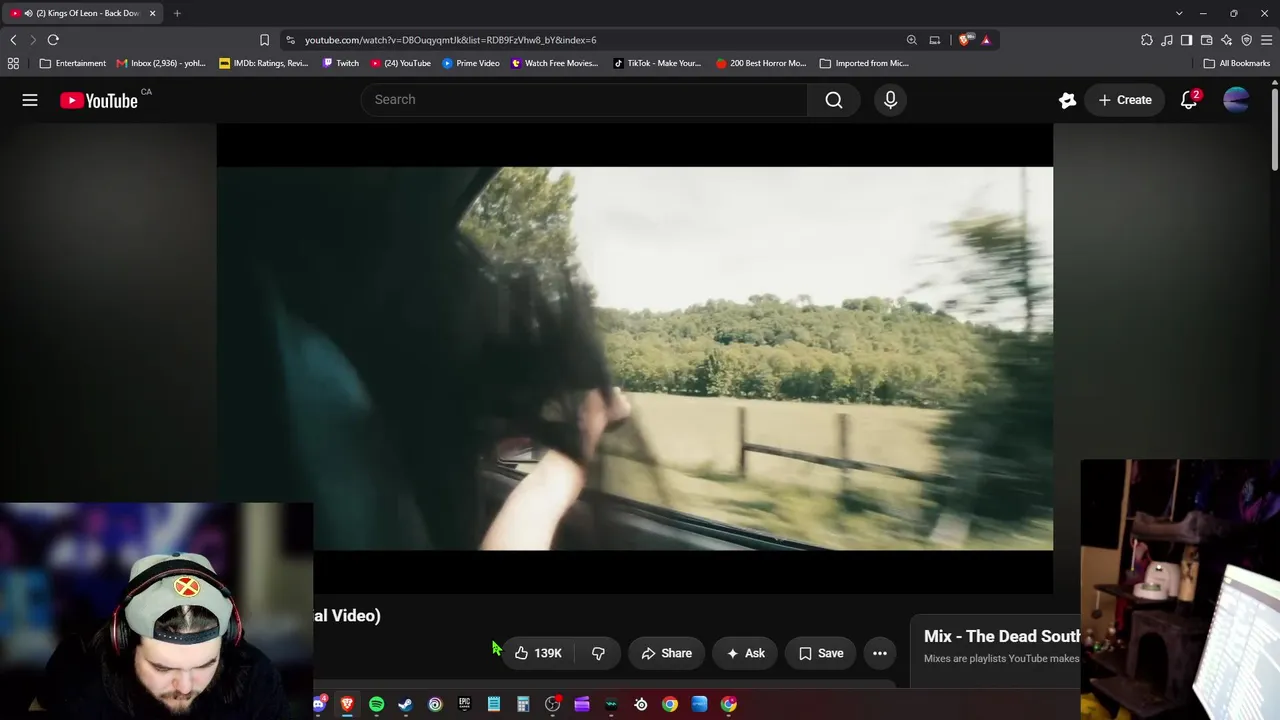Mute the tab via speaker icon
The height and width of the screenshot is (720, 1280).
pyautogui.click(x=27, y=13)
